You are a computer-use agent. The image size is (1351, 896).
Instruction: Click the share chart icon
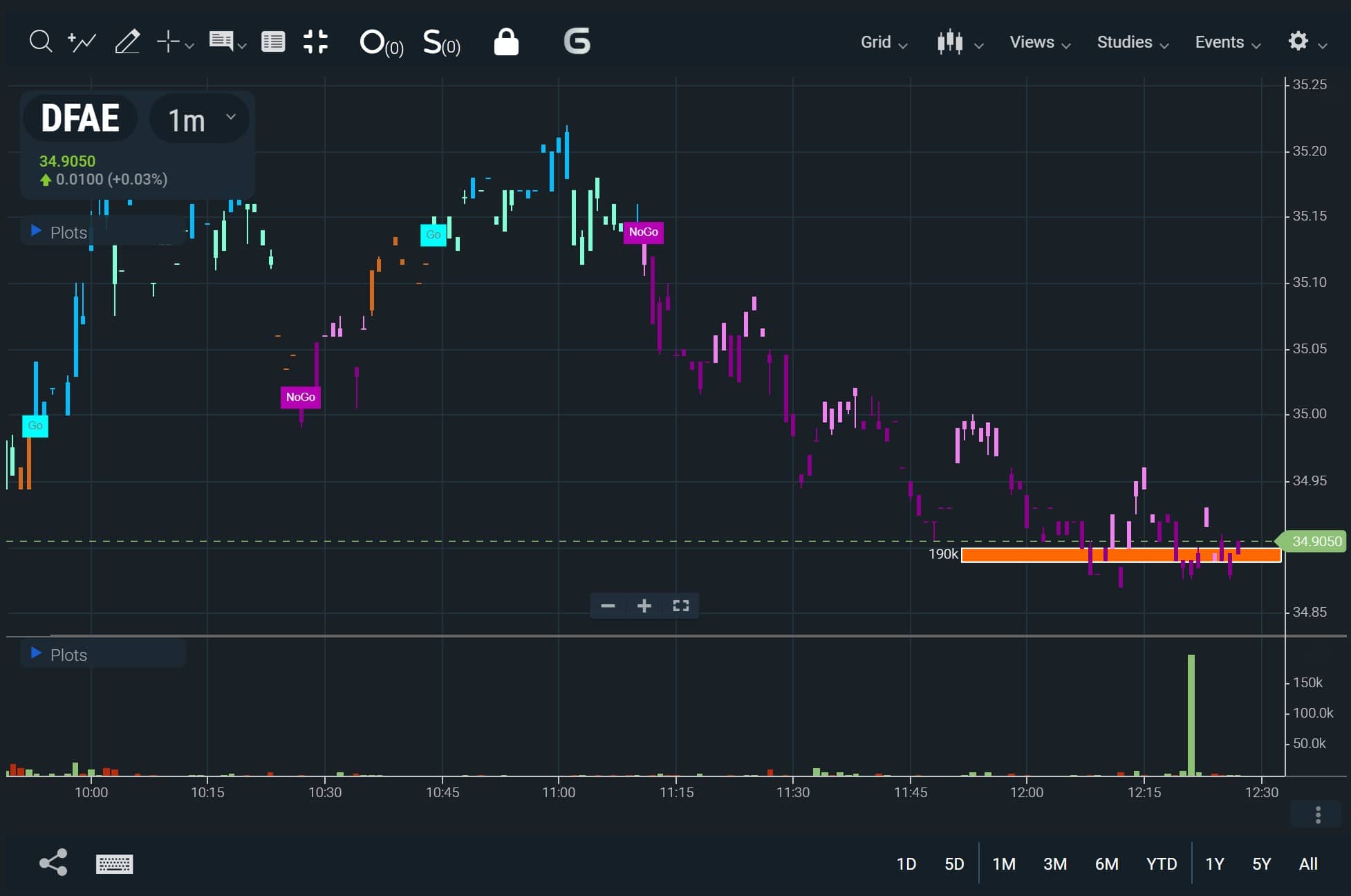point(53,862)
